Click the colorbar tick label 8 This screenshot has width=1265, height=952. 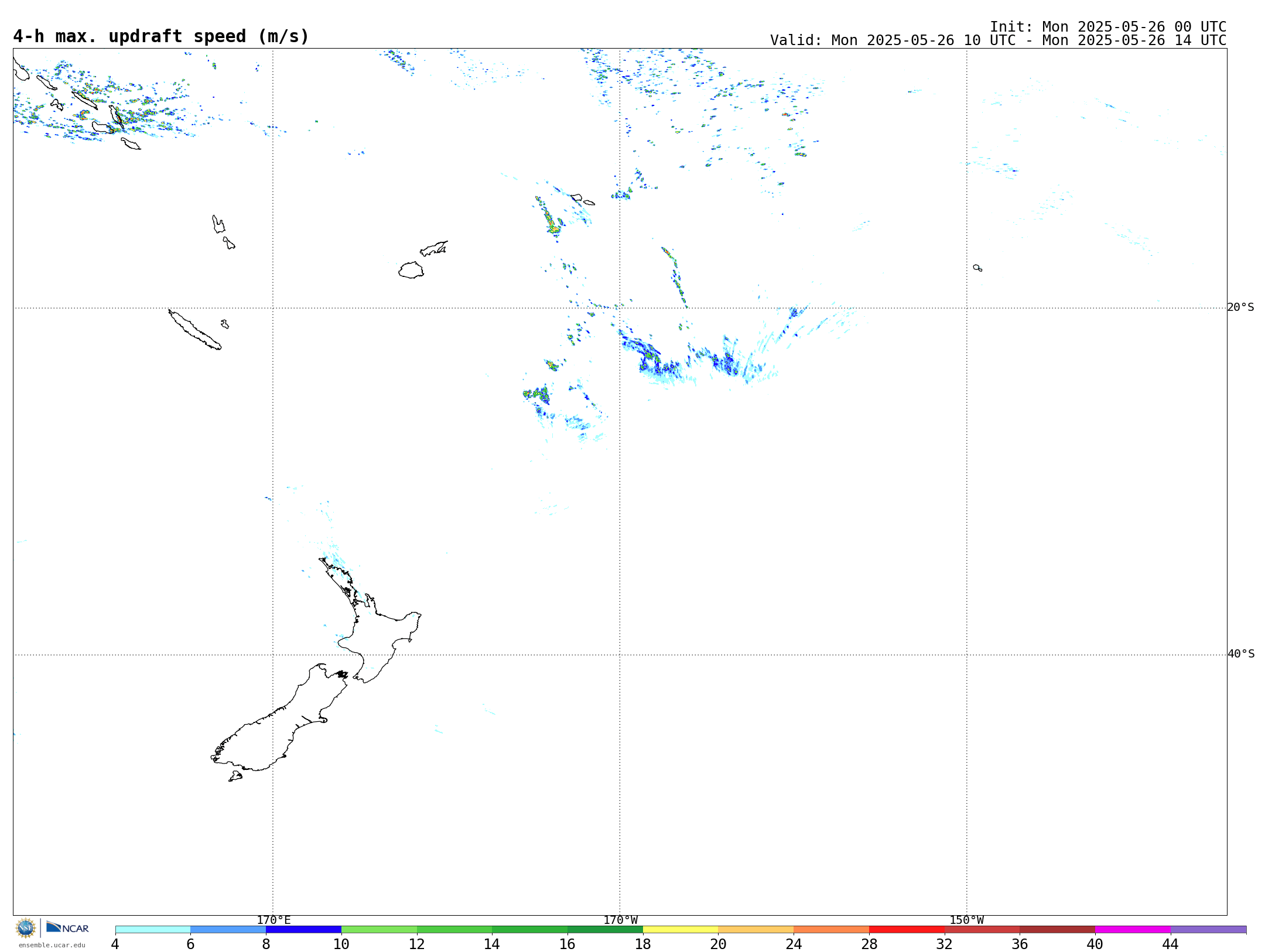[266, 944]
